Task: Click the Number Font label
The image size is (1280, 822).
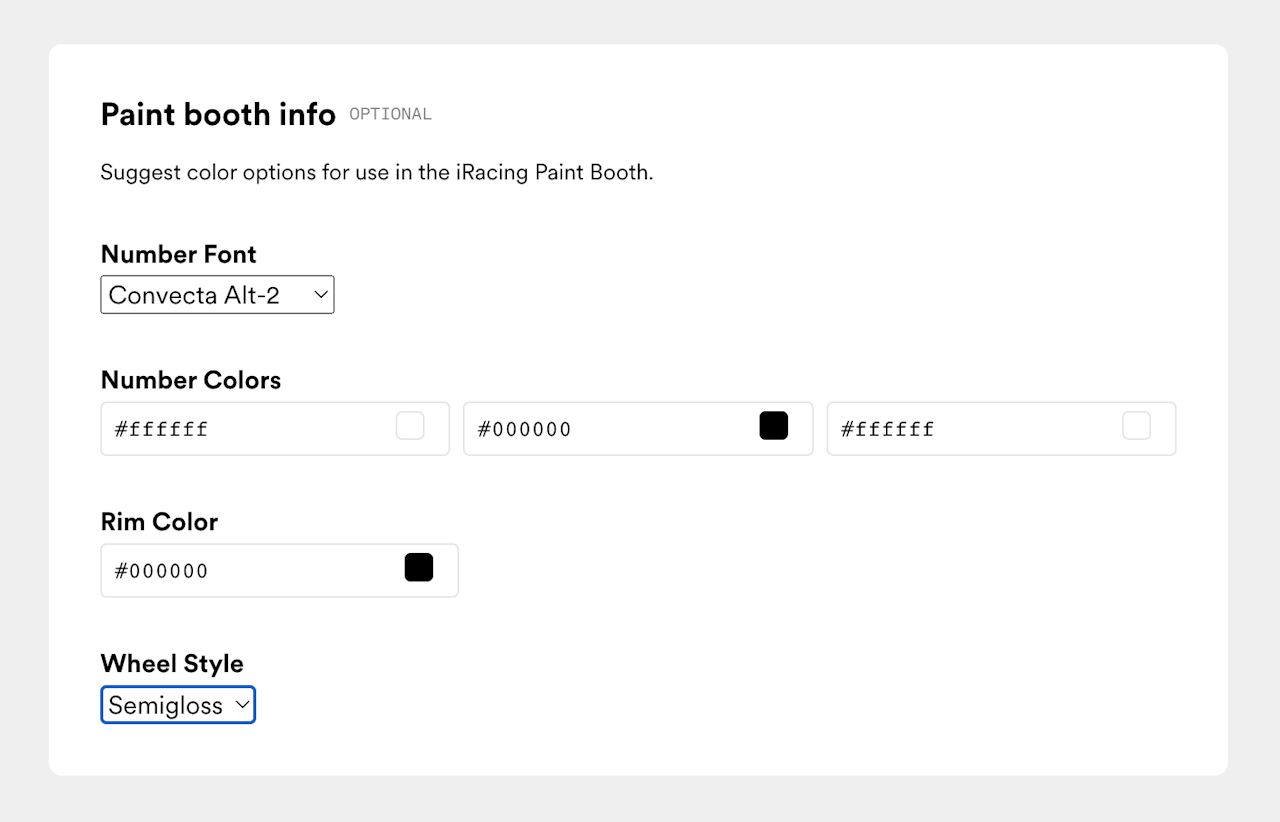Action: click(179, 254)
